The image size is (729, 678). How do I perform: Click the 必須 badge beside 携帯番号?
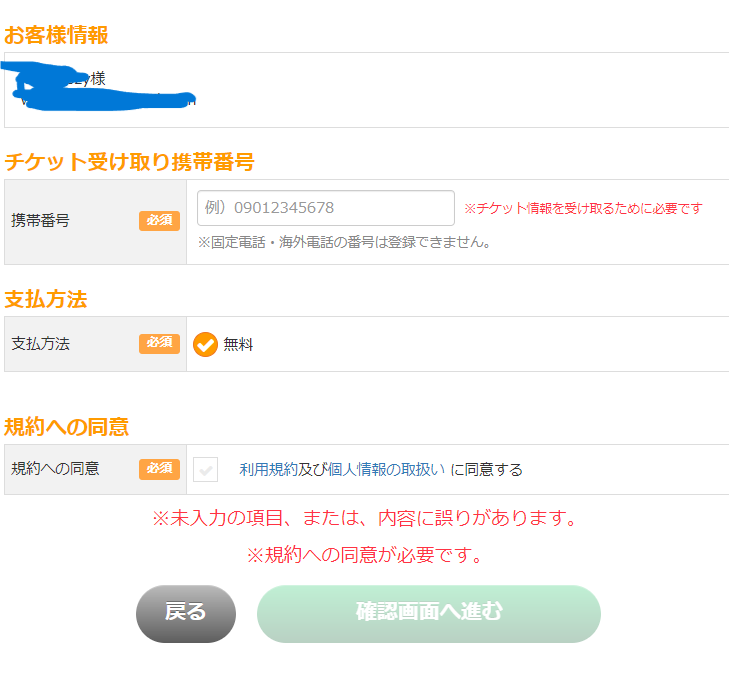(159, 220)
